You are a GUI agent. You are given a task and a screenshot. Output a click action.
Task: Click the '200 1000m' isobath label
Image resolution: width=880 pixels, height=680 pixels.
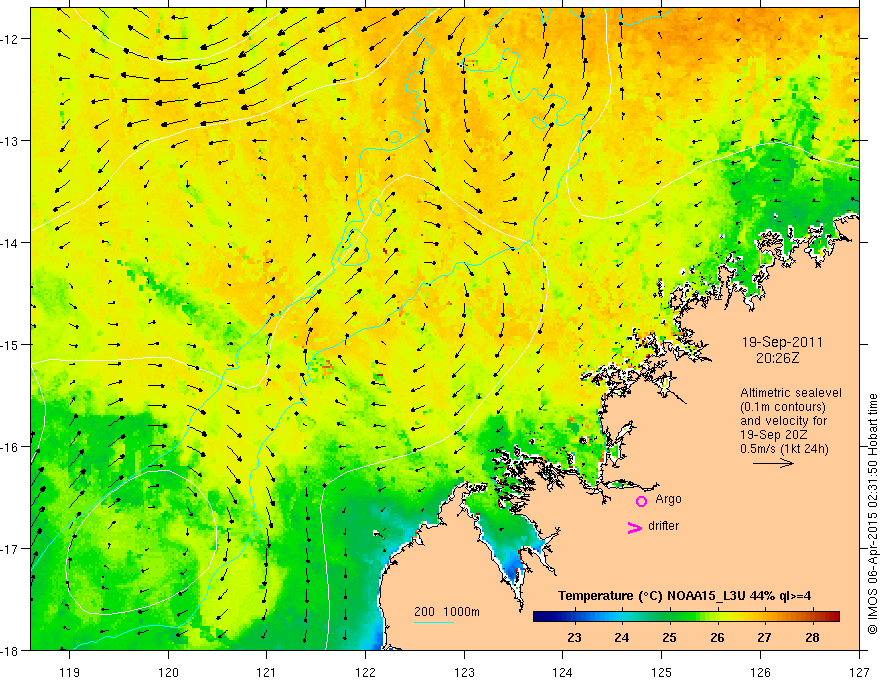coord(447,612)
